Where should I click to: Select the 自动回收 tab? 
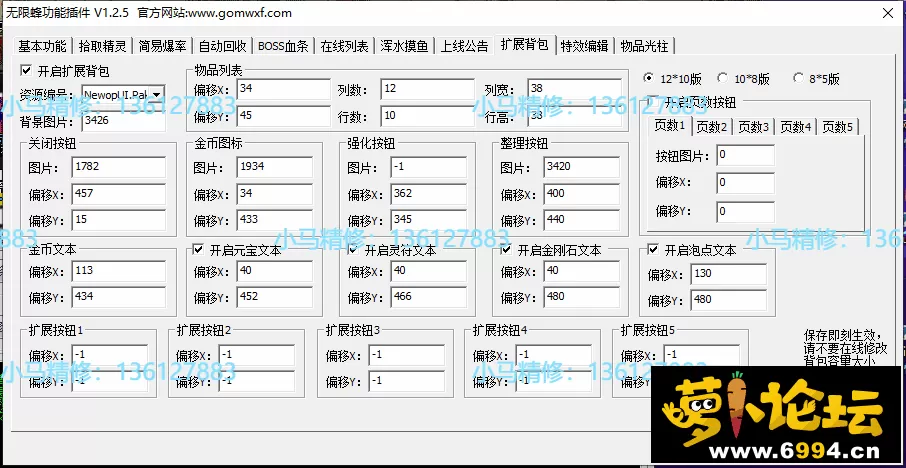point(222,46)
